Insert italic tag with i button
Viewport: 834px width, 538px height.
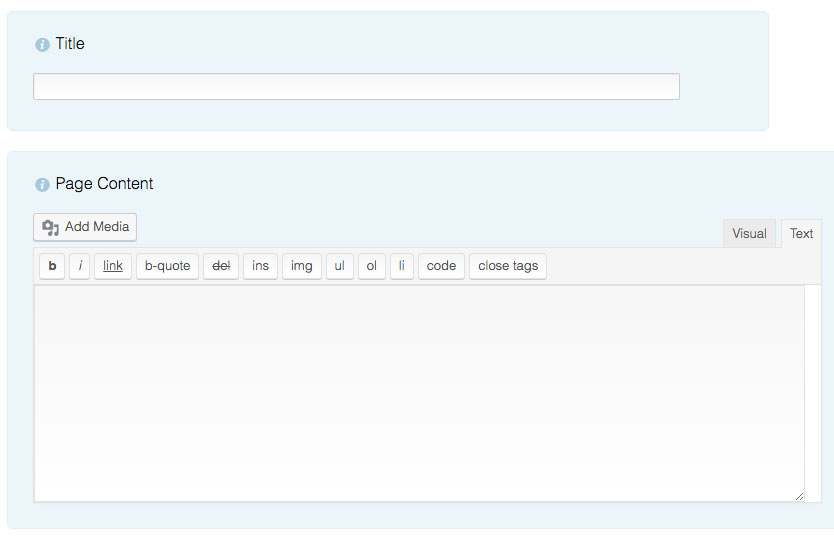coord(80,266)
